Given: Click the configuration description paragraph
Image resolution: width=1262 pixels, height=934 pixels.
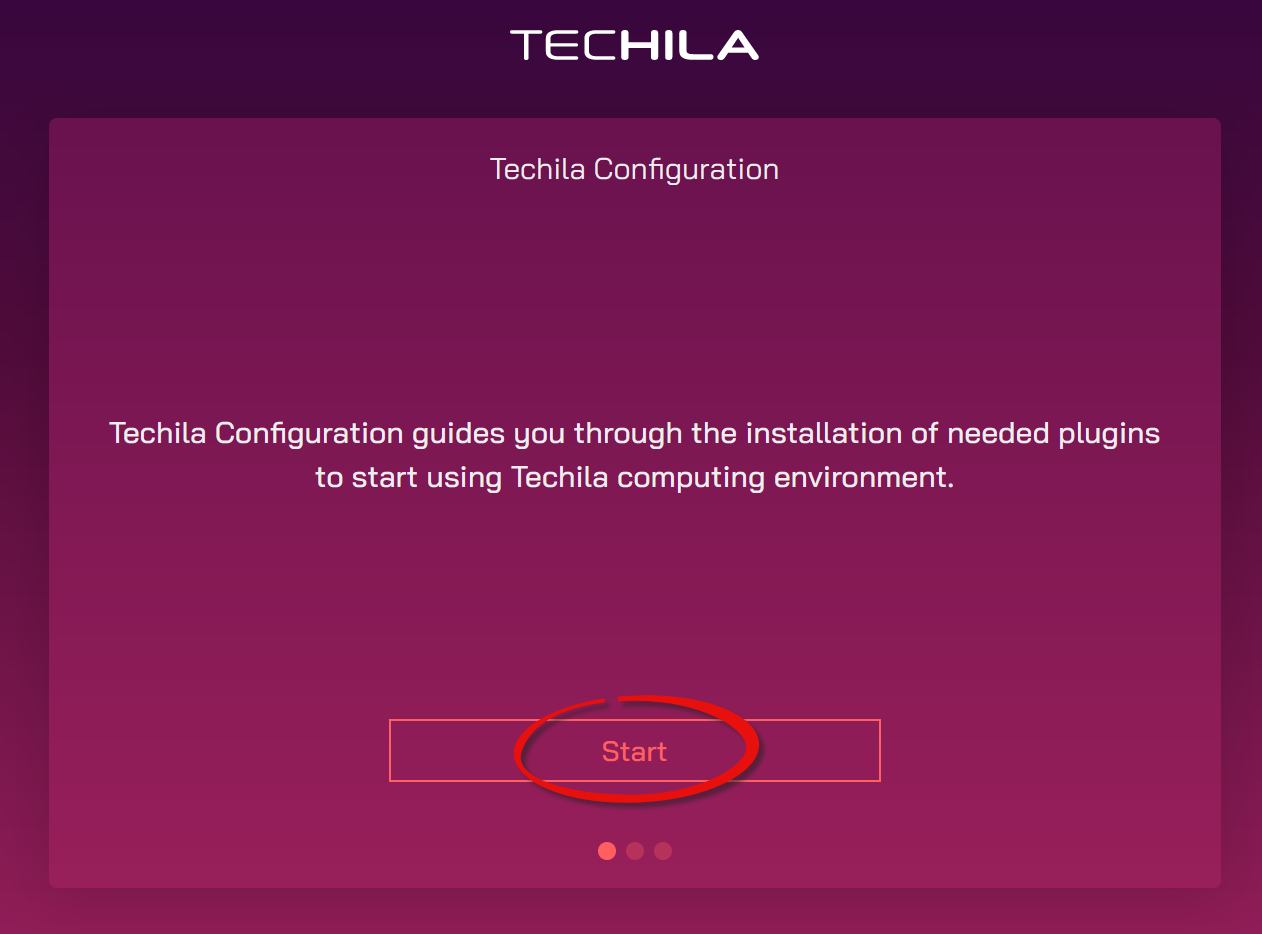Looking at the screenshot, I should pyautogui.click(x=634, y=455).
